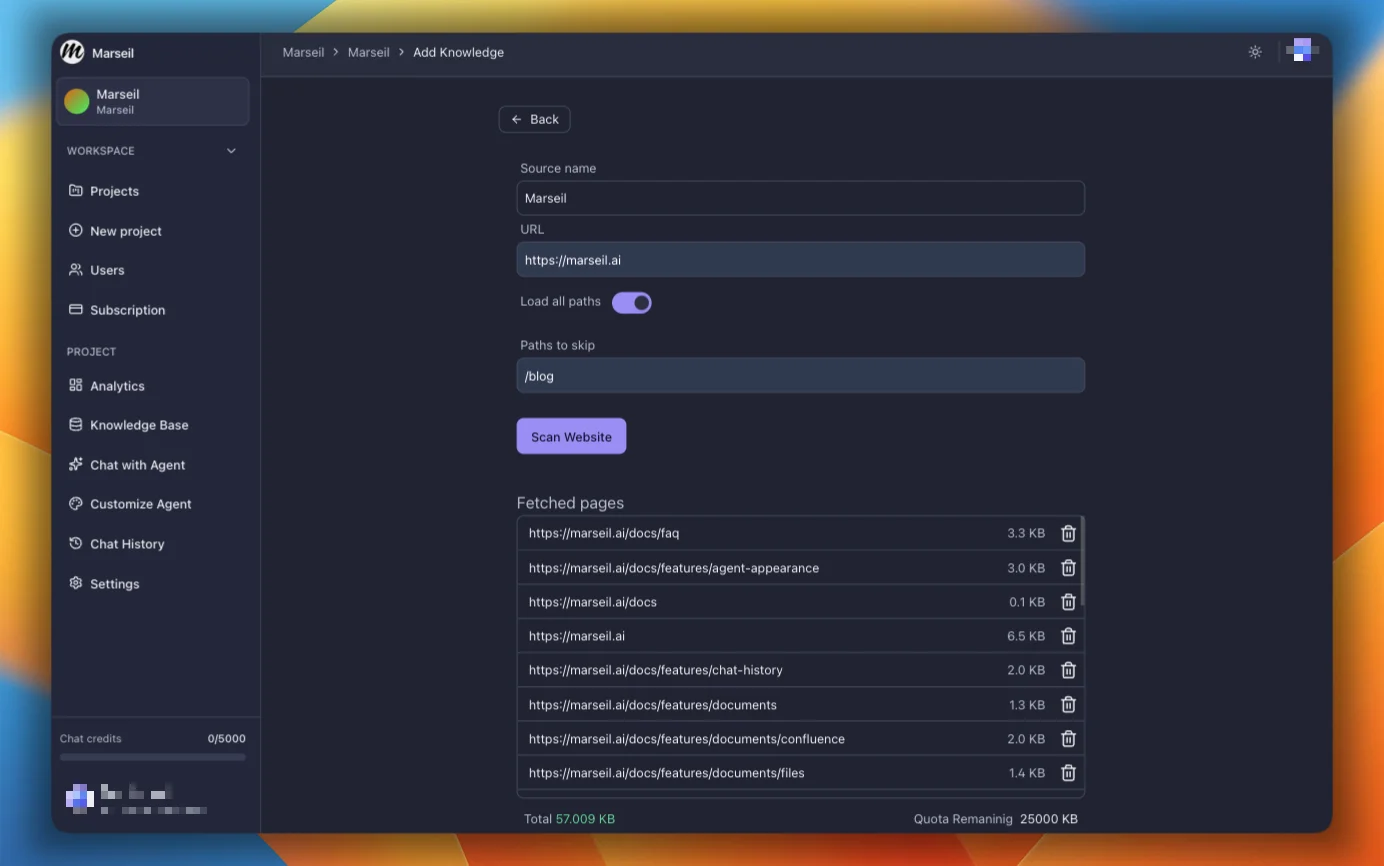
Task: Click the Knowledge Base database icon
Action: click(75, 425)
